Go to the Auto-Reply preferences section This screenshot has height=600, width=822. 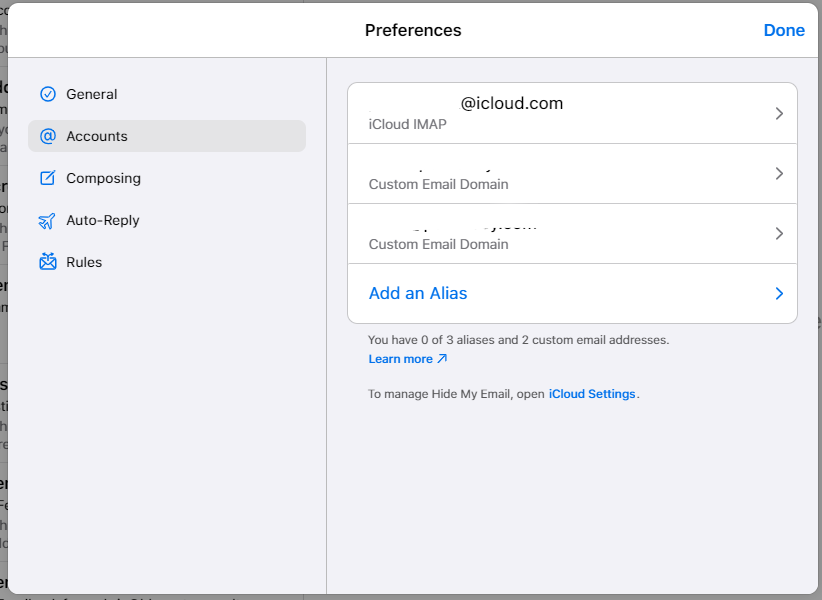click(103, 220)
